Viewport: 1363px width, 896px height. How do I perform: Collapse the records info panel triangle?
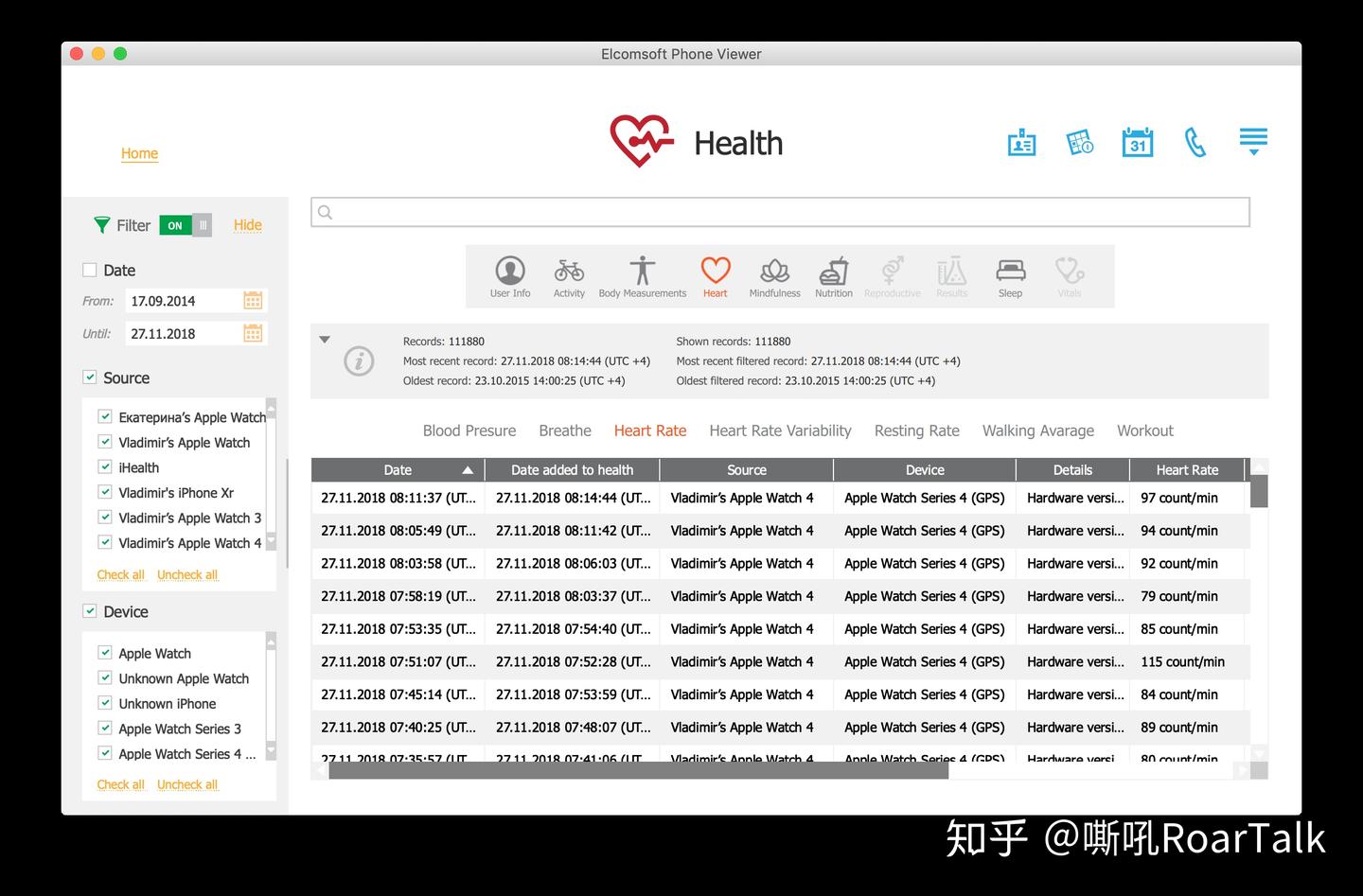325,340
